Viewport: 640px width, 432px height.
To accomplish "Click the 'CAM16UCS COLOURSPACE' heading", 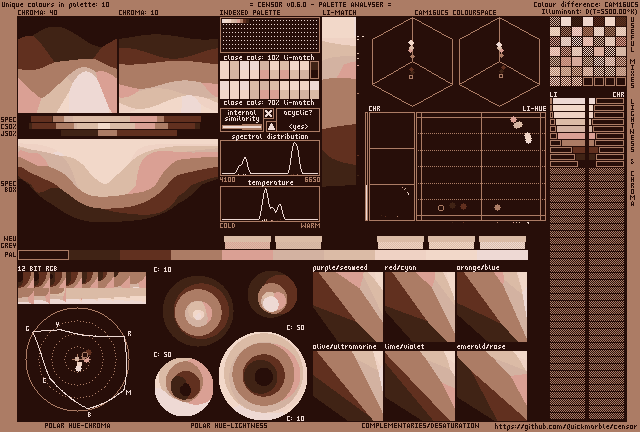I will tap(455, 12).
